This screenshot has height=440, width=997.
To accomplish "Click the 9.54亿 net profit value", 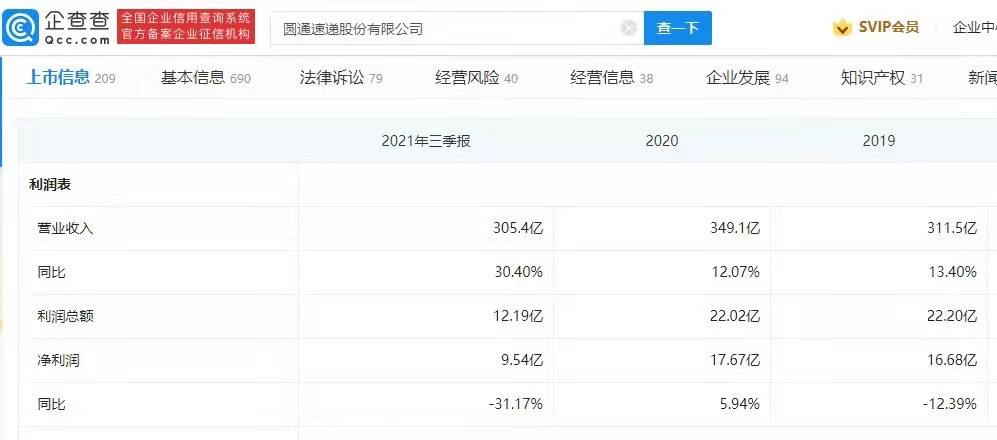I will pyautogui.click(x=522, y=361).
